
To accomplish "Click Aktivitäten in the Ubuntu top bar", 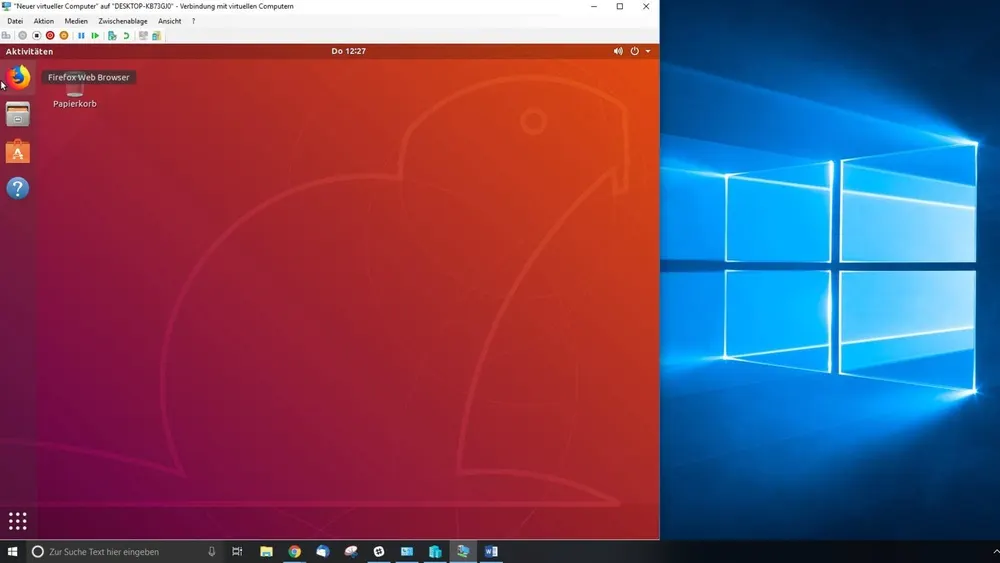I will (x=29, y=52).
